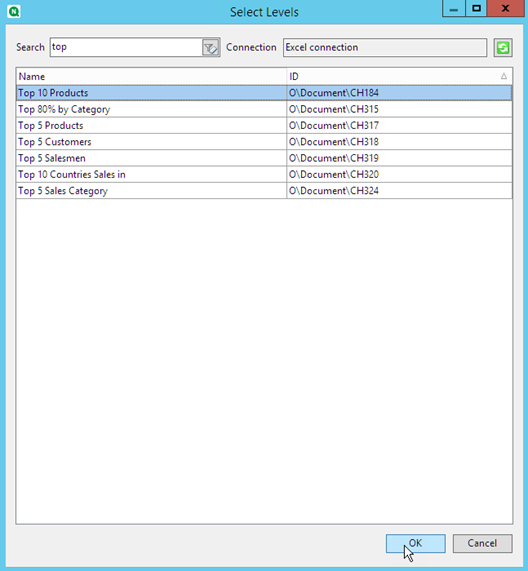Click the clear search filter icon
The height and width of the screenshot is (571, 528).
pyautogui.click(x=210, y=48)
